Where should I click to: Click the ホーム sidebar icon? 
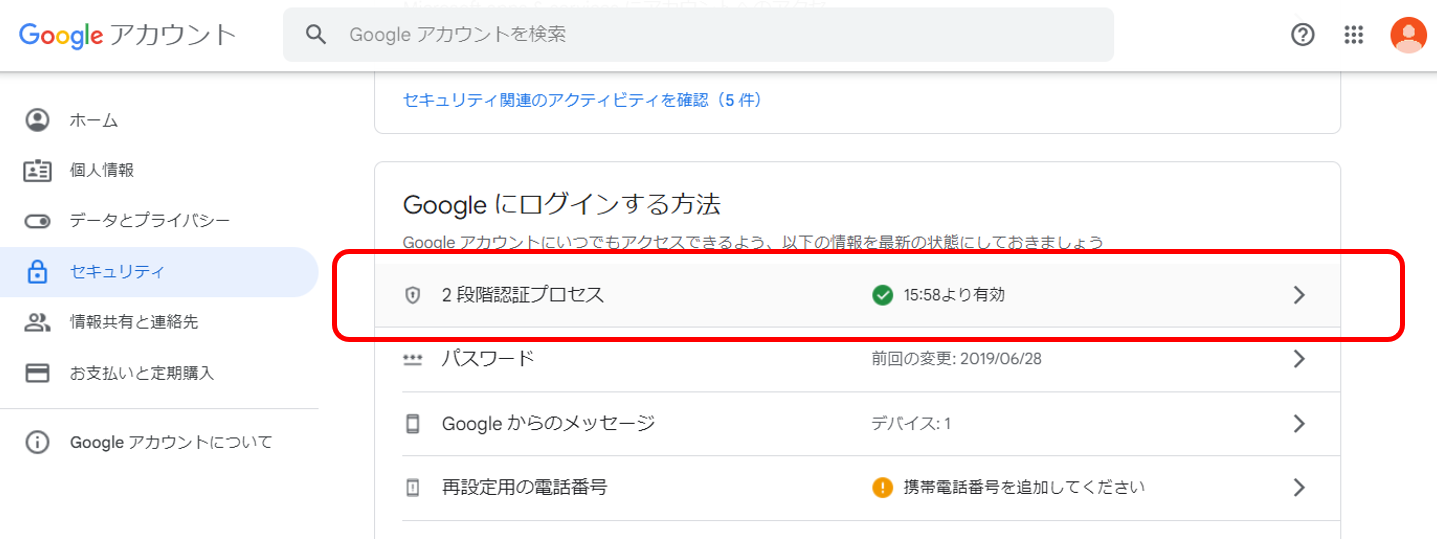point(37,120)
